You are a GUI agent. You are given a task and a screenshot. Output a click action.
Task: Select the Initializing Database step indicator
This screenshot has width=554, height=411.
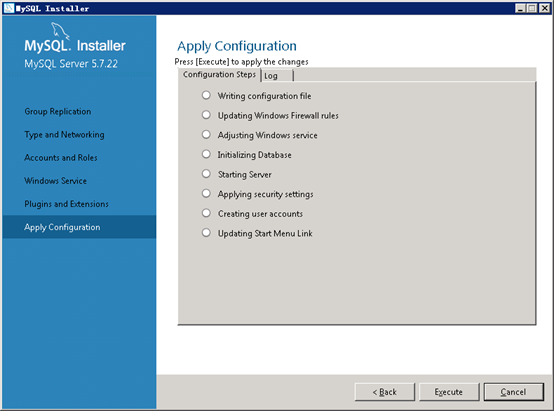[206, 154]
